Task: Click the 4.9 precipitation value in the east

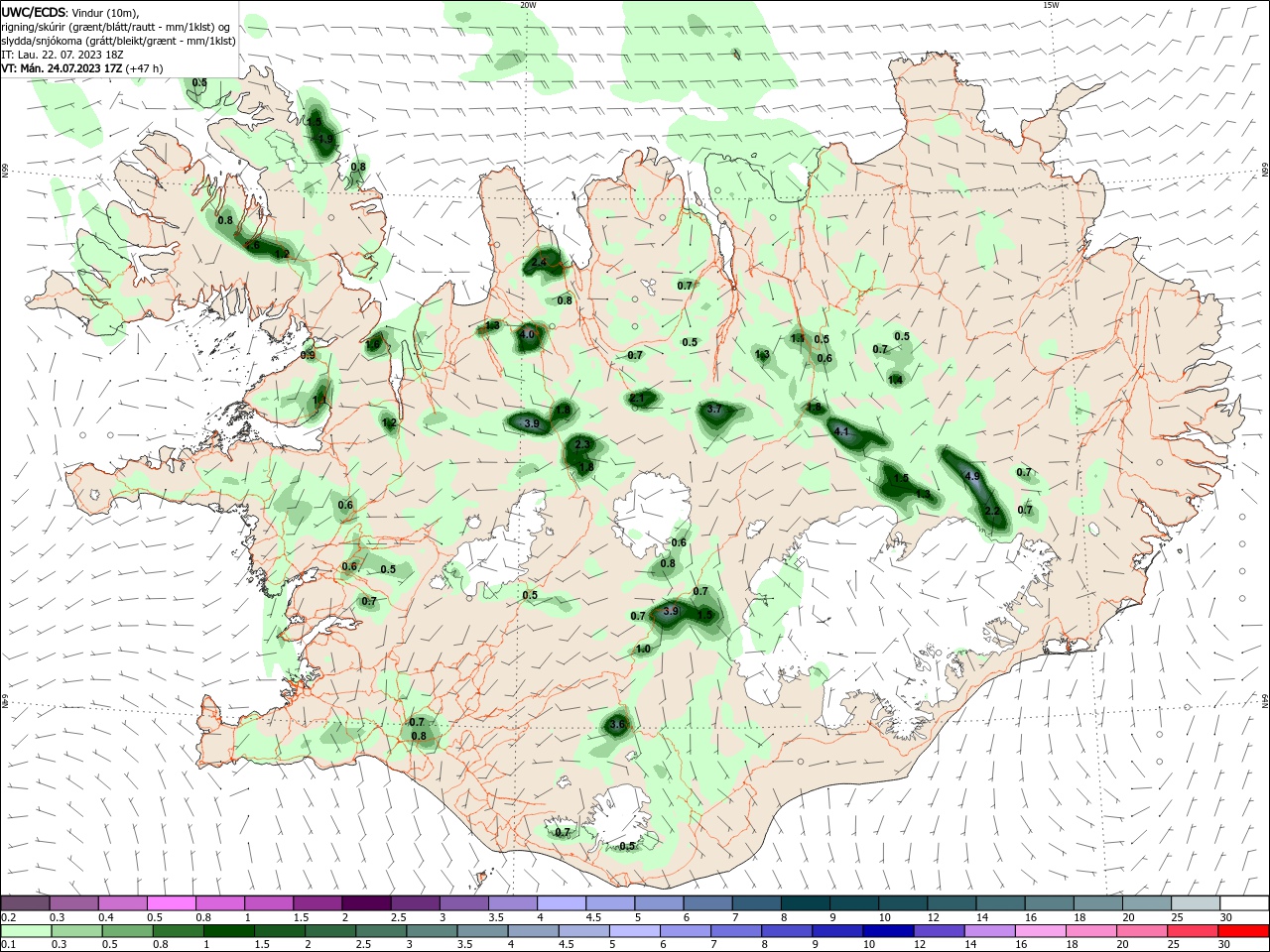Action: coord(972,477)
